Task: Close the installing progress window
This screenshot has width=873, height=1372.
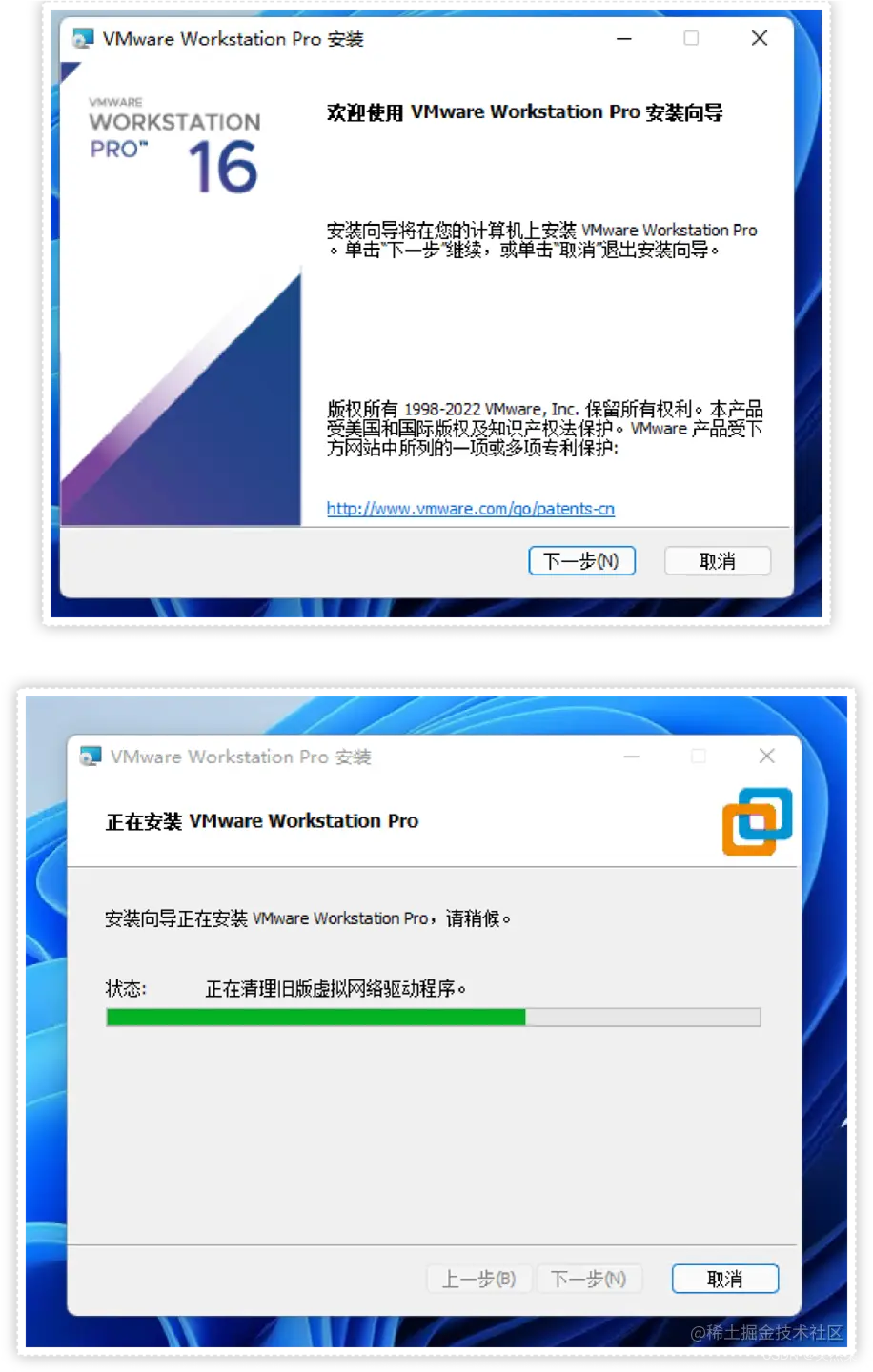Action: [766, 756]
